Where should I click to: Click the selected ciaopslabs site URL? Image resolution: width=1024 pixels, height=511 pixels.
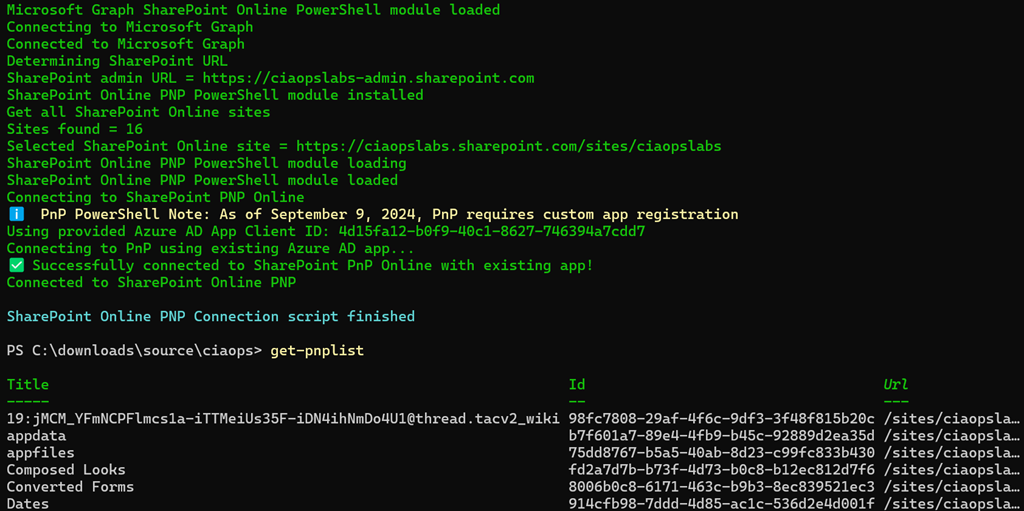(x=508, y=146)
